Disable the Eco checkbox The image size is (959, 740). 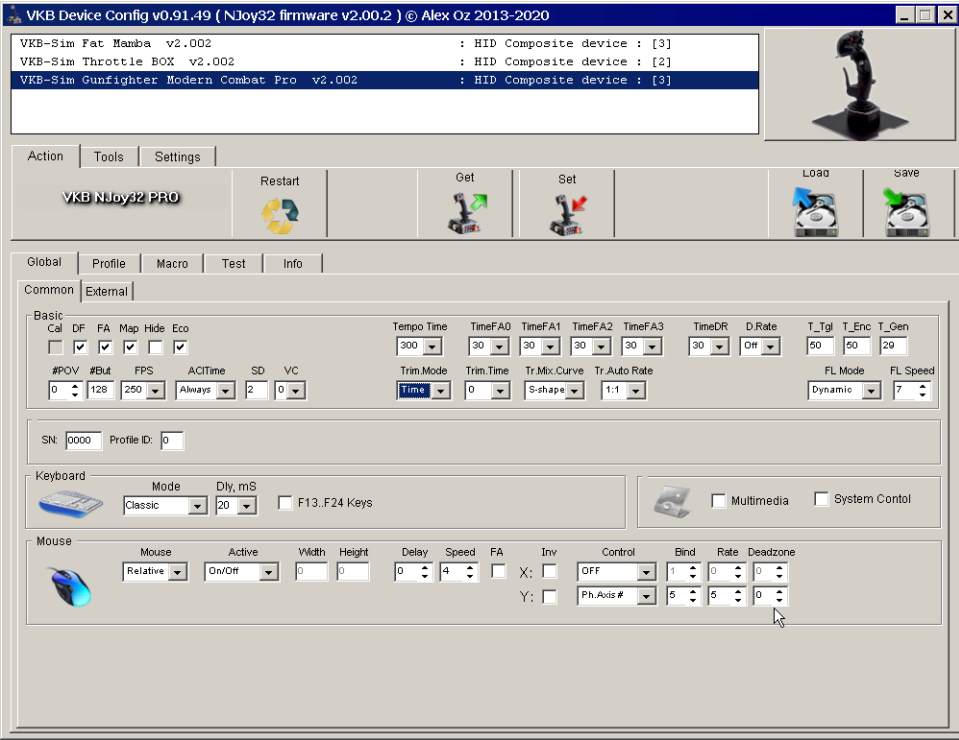[x=179, y=345]
